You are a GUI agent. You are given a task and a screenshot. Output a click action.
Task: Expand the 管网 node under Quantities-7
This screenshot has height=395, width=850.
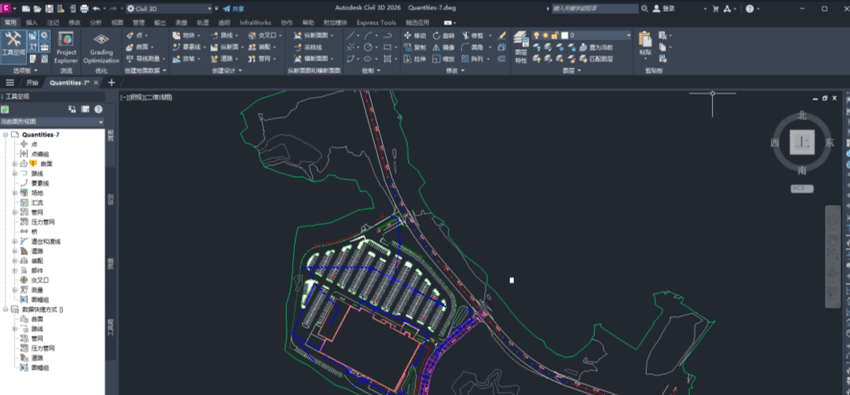click(15, 212)
